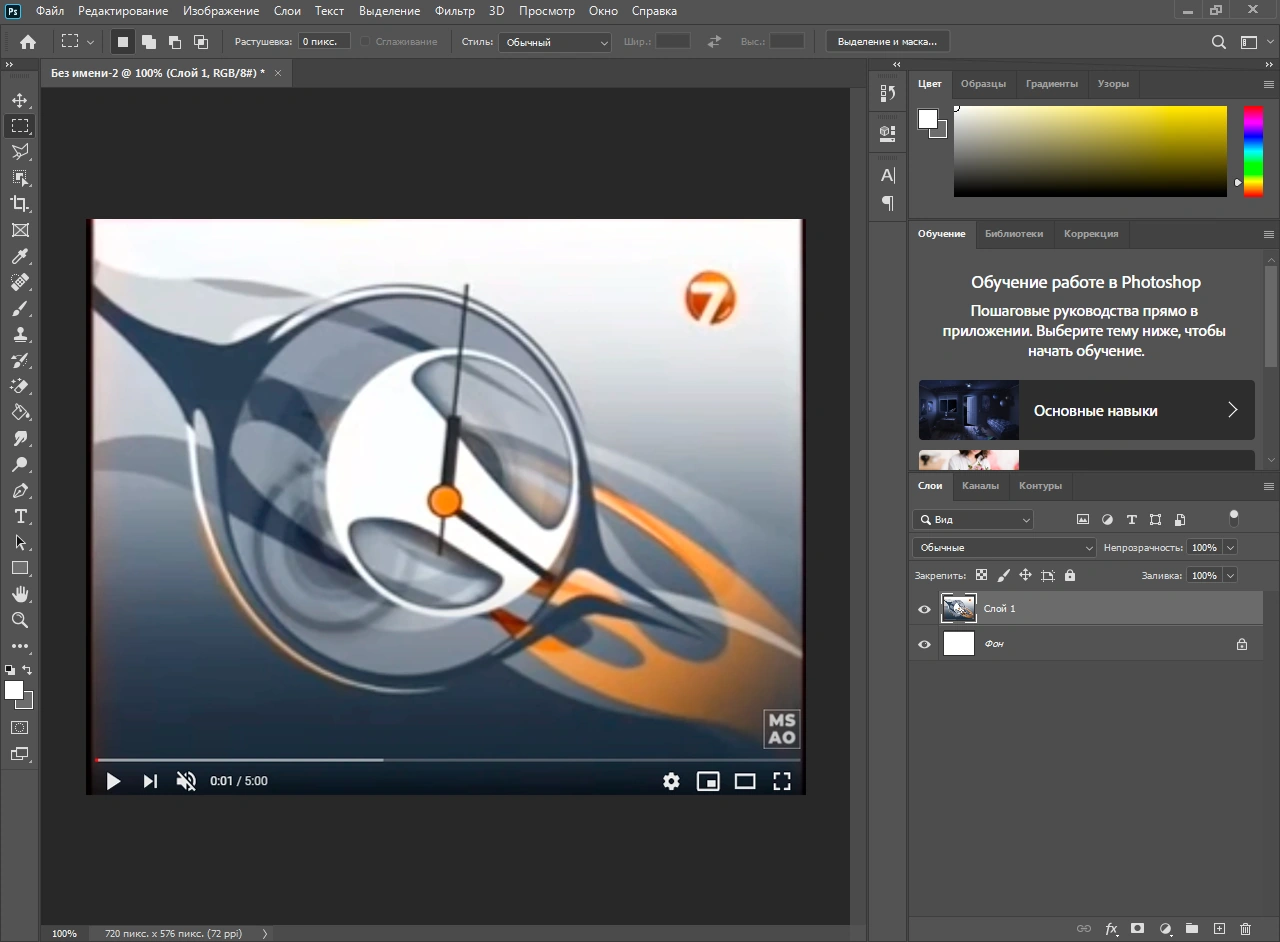Image resolution: width=1280 pixels, height=942 pixels.
Task: Select the Eyedropper tool
Action: (20, 256)
